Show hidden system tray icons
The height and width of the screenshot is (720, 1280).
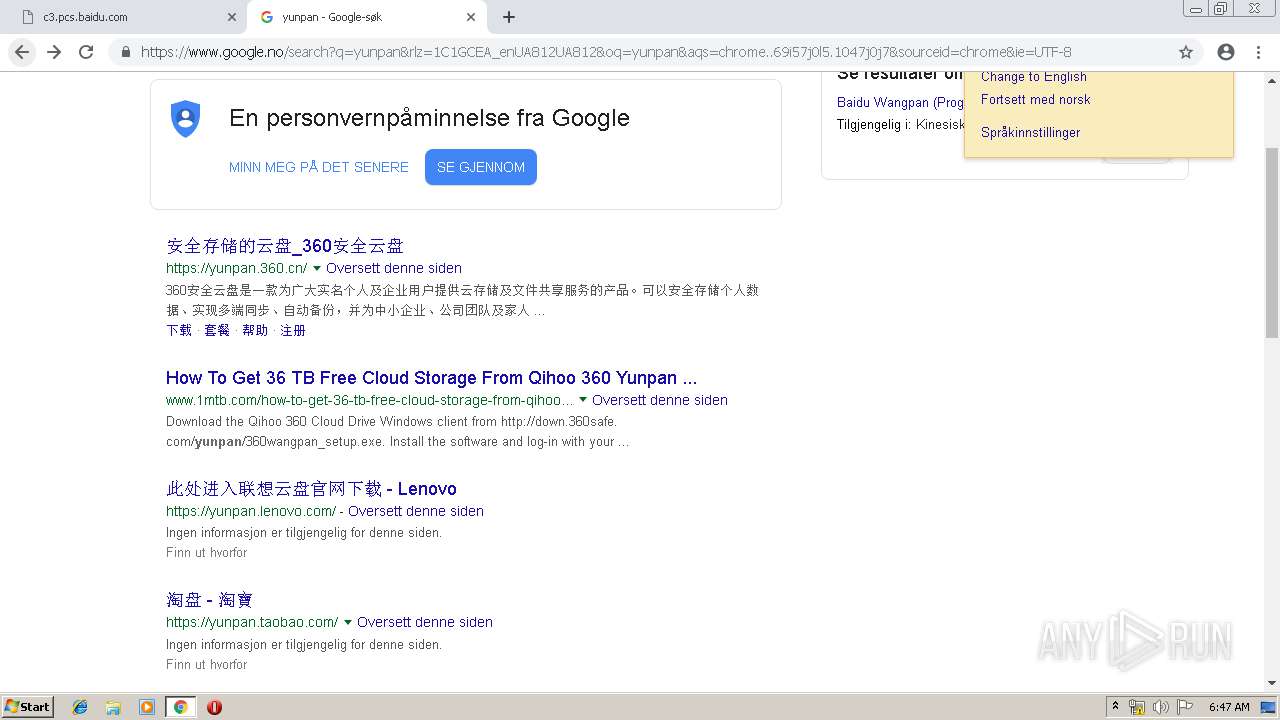tap(1115, 707)
